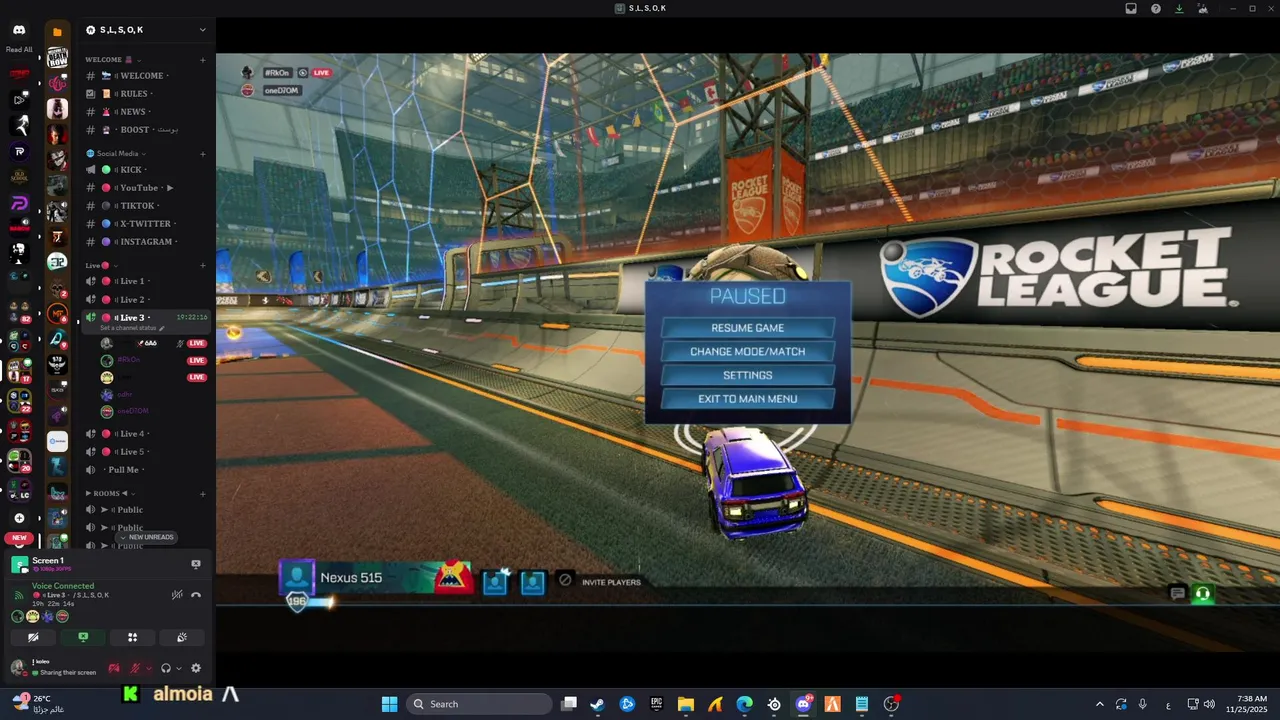Select first empty party slot icon
The width and height of the screenshot is (1280, 720).
tap(495, 582)
